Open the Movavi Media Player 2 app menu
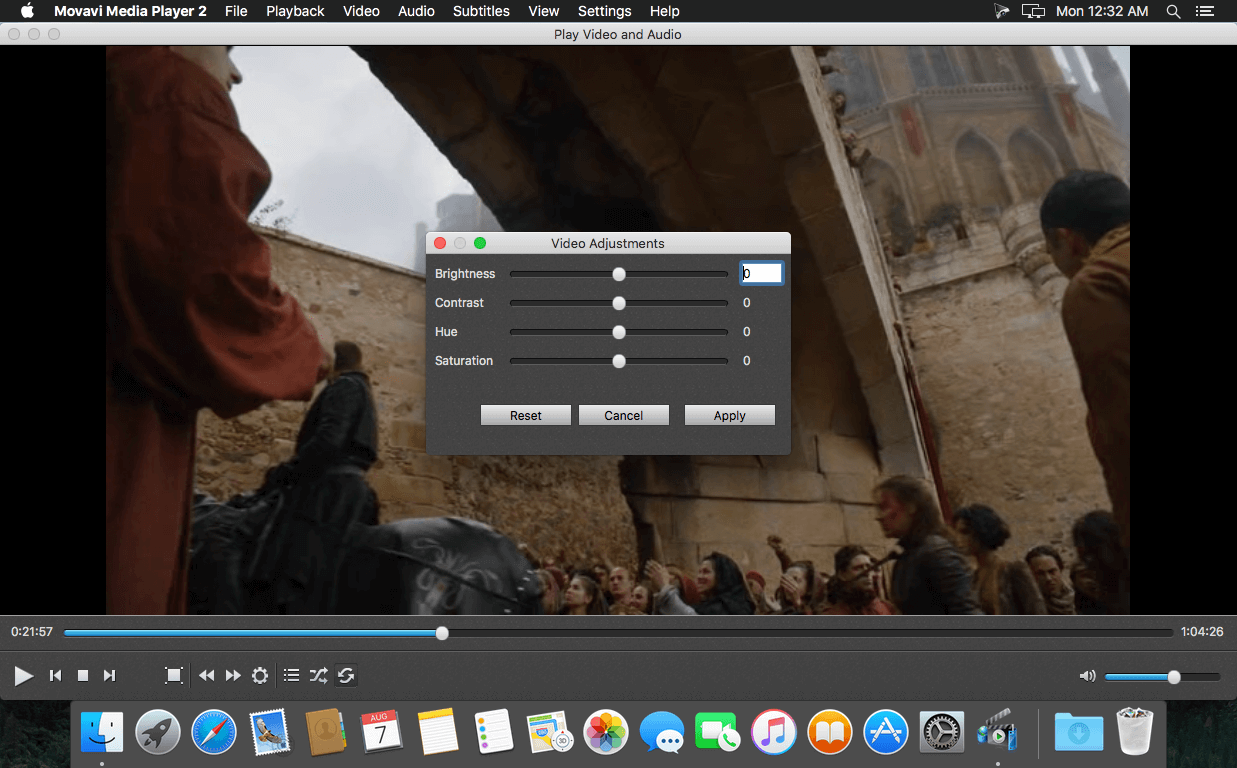Viewport: 1237px width, 768px height. pos(130,11)
